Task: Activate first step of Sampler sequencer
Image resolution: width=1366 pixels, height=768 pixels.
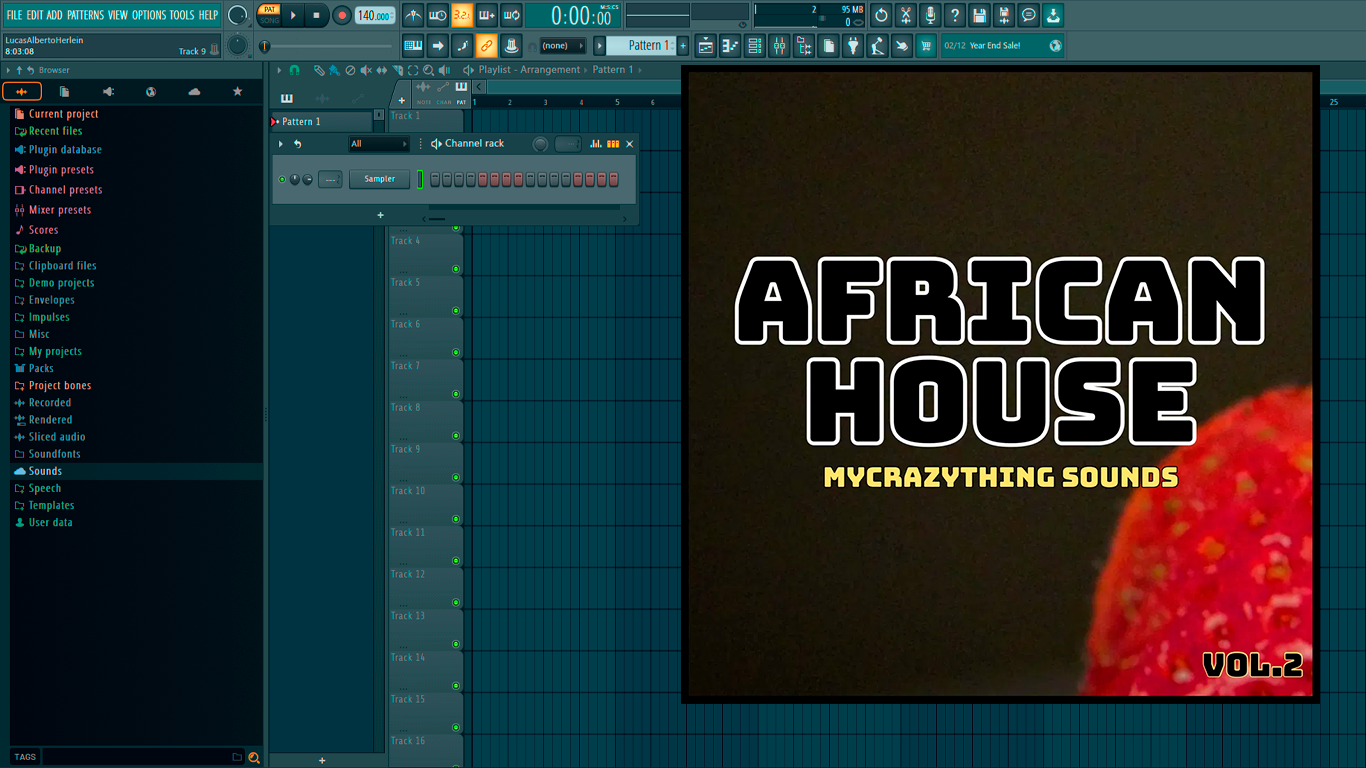Action: (x=435, y=179)
